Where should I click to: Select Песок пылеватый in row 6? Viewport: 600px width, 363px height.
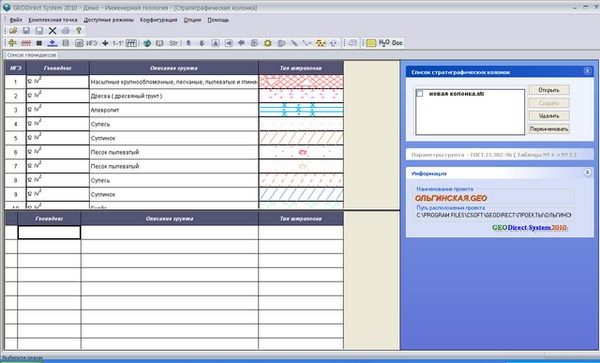[x=174, y=152]
